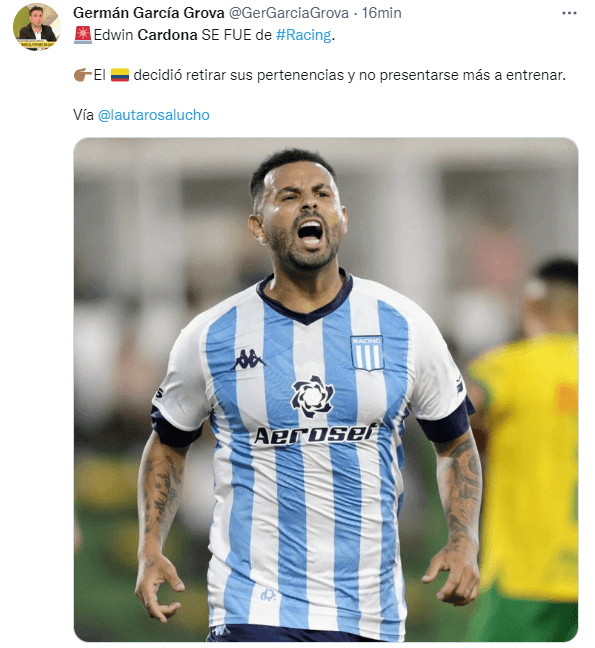Visit the @lautarosalucho mention

pos(154,115)
